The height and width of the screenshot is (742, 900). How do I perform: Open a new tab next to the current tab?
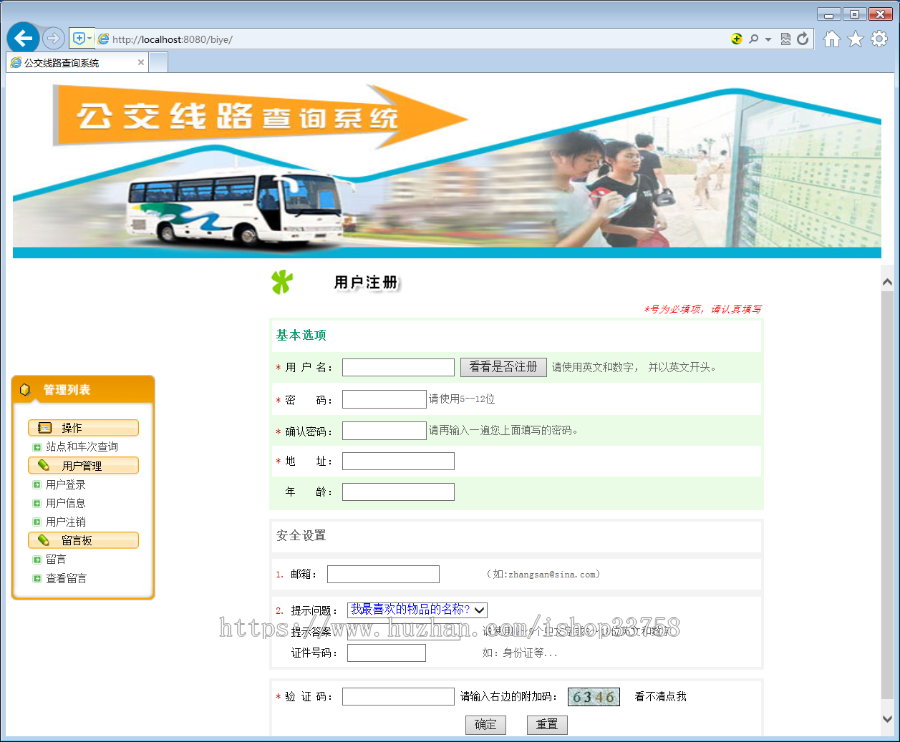[x=158, y=61]
